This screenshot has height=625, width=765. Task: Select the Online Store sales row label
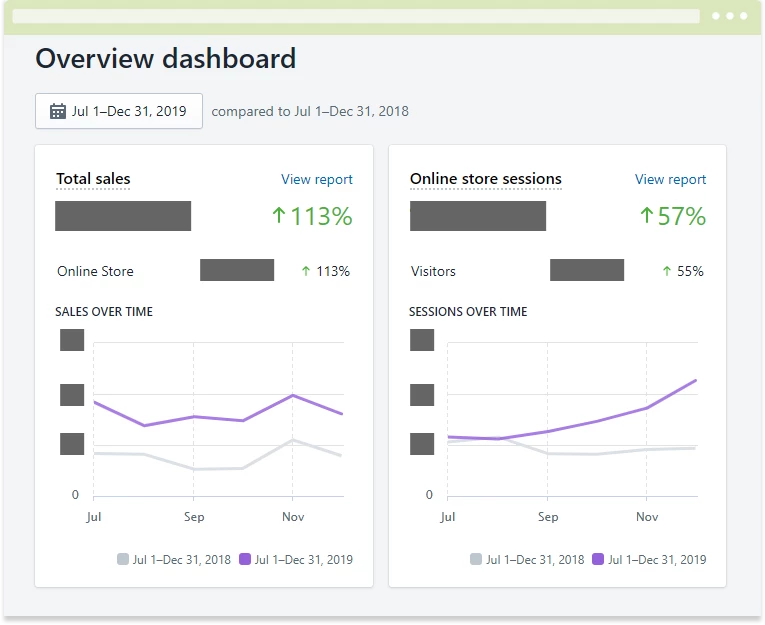coord(95,271)
